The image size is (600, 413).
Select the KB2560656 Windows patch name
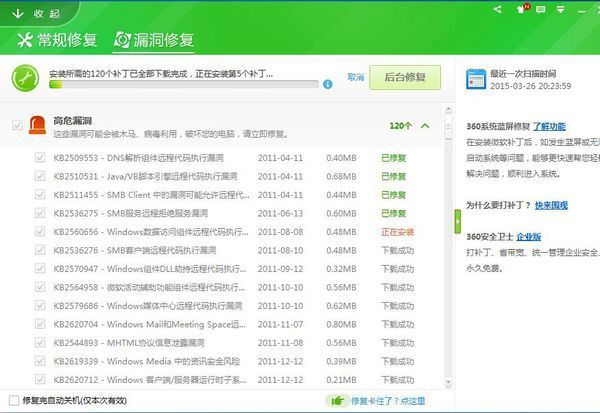pyautogui.click(x=151, y=232)
